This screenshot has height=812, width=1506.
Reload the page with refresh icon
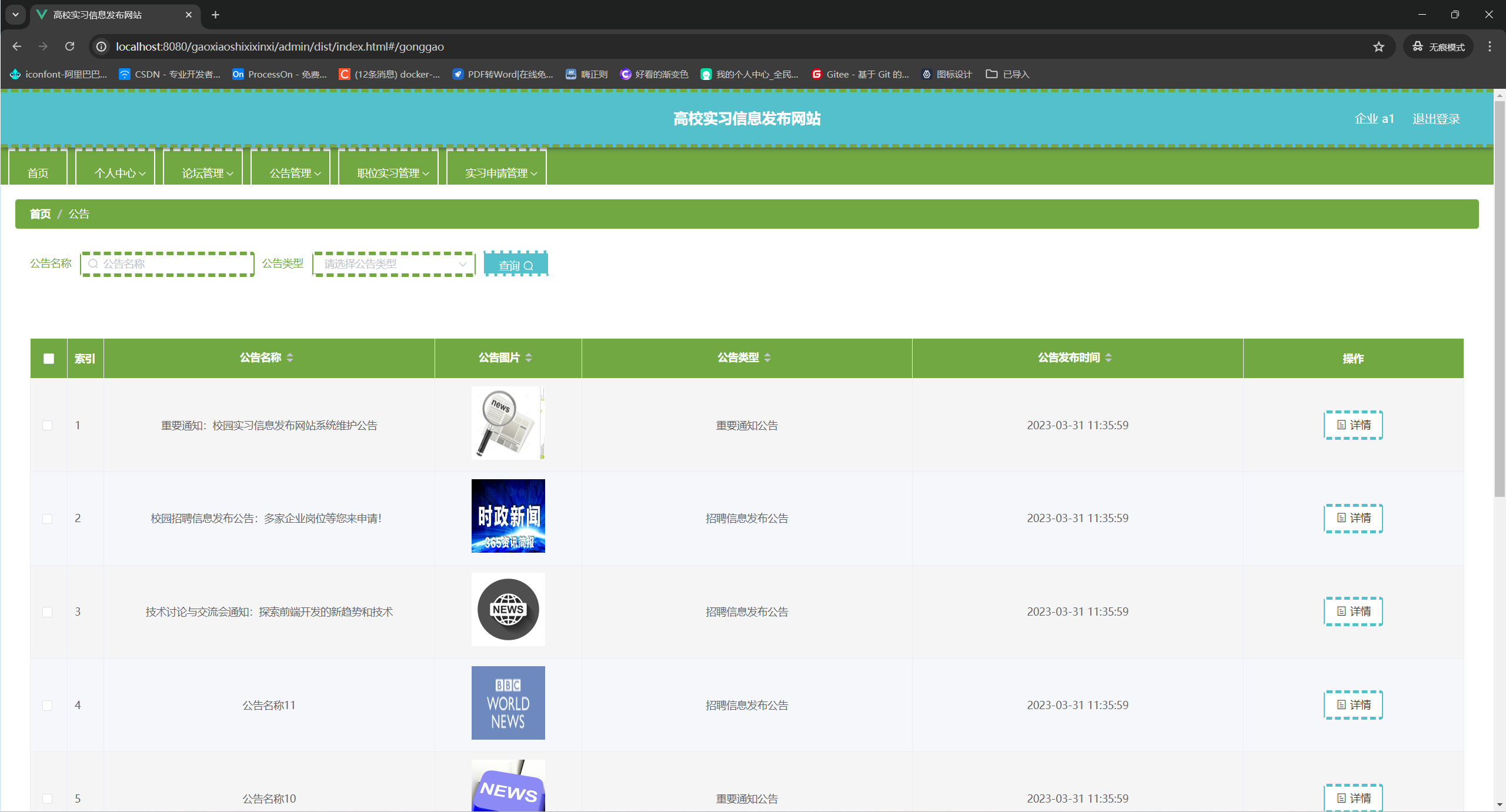69,46
